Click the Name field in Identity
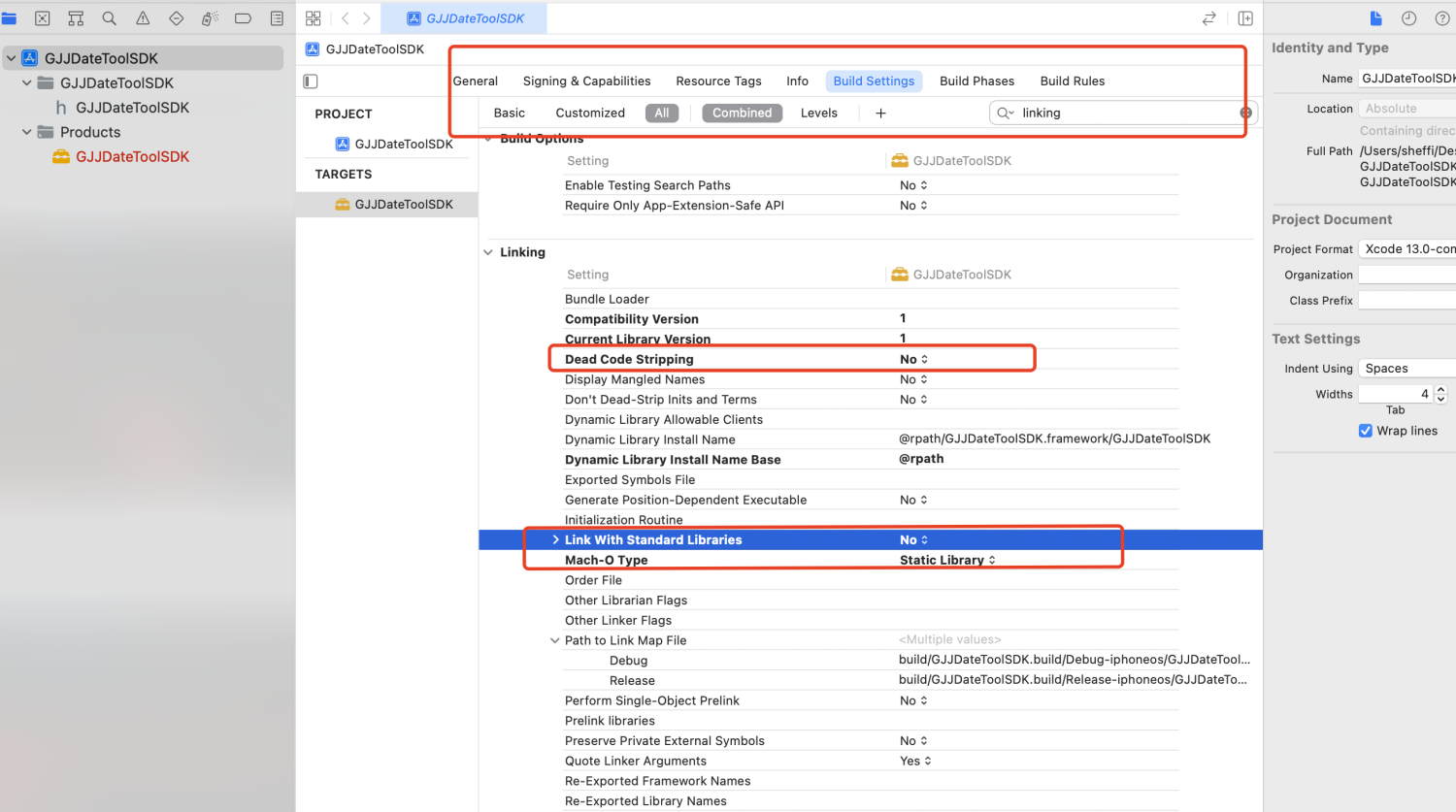The width and height of the screenshot is (1456, 812). (1406, 79)
